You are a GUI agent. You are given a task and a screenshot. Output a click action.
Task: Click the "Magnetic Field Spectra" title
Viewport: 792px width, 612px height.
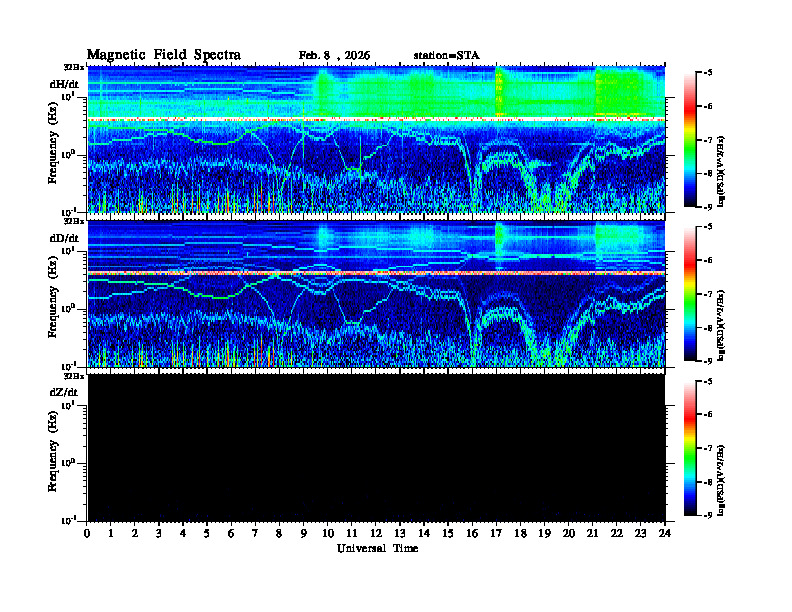[164, 55]
